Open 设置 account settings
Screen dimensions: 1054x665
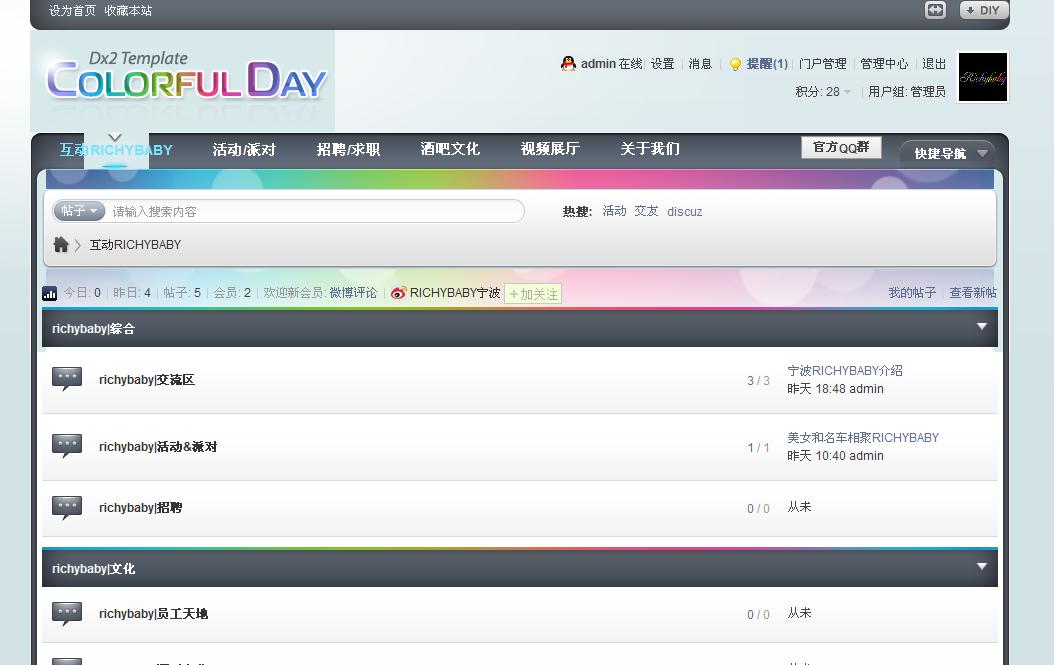(x=662, y=64)
